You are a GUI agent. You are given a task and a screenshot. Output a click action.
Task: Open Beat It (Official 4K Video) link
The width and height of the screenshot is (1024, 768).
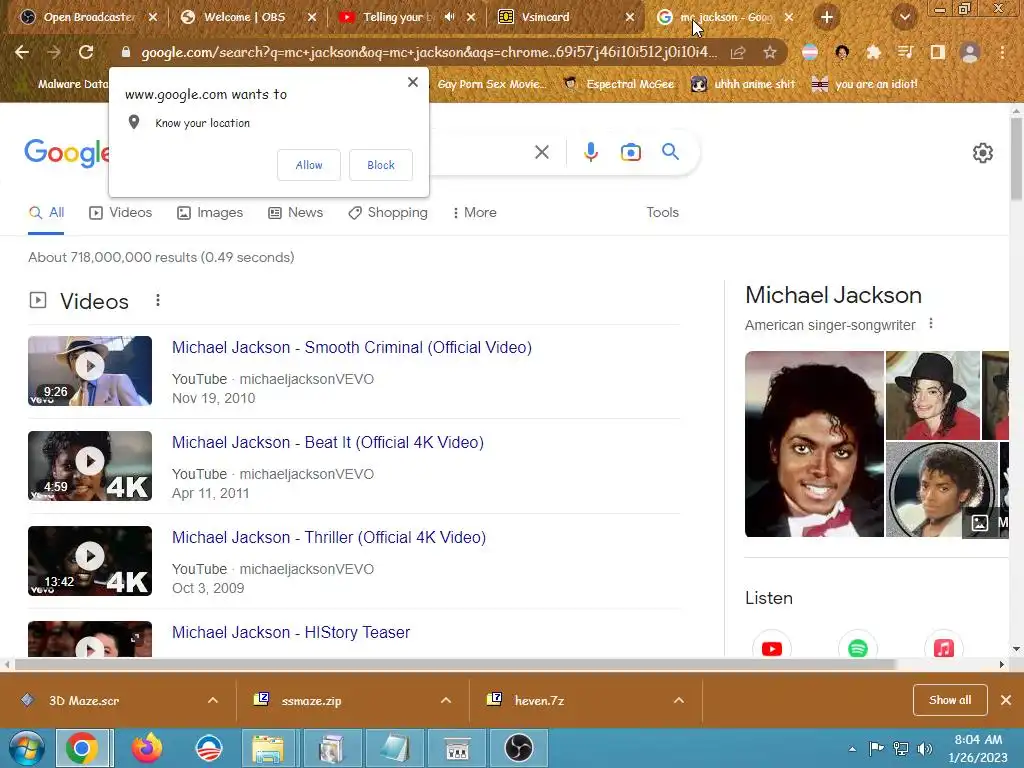tap(328, 442)
